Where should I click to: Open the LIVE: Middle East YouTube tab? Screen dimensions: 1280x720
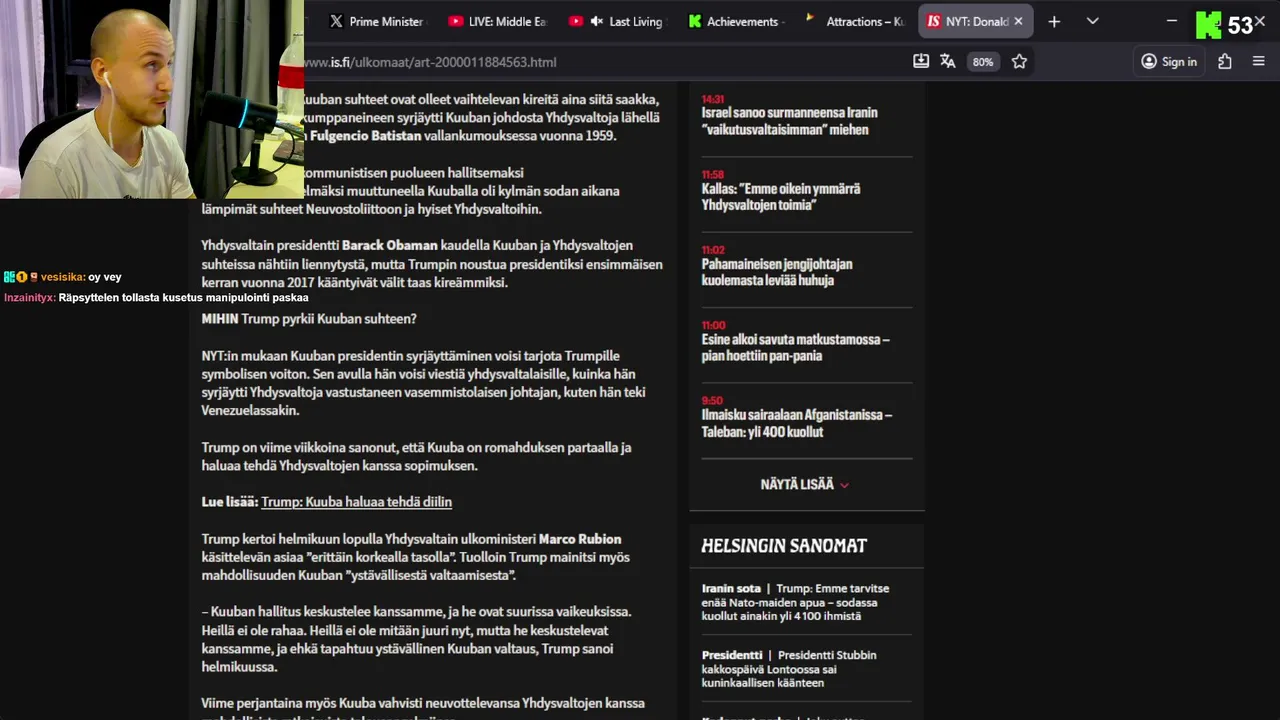pos(497,21)
